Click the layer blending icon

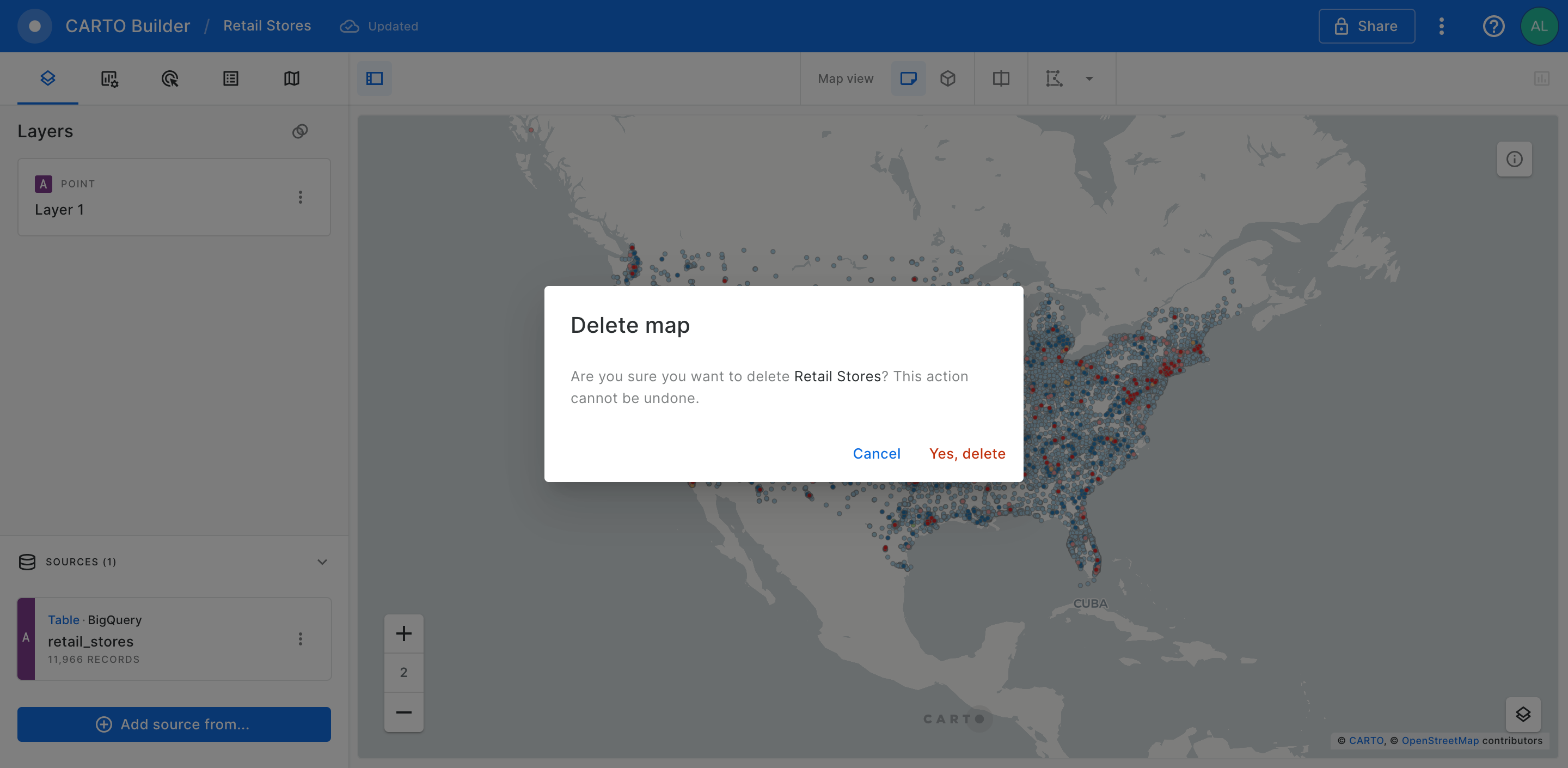(299, 132)
